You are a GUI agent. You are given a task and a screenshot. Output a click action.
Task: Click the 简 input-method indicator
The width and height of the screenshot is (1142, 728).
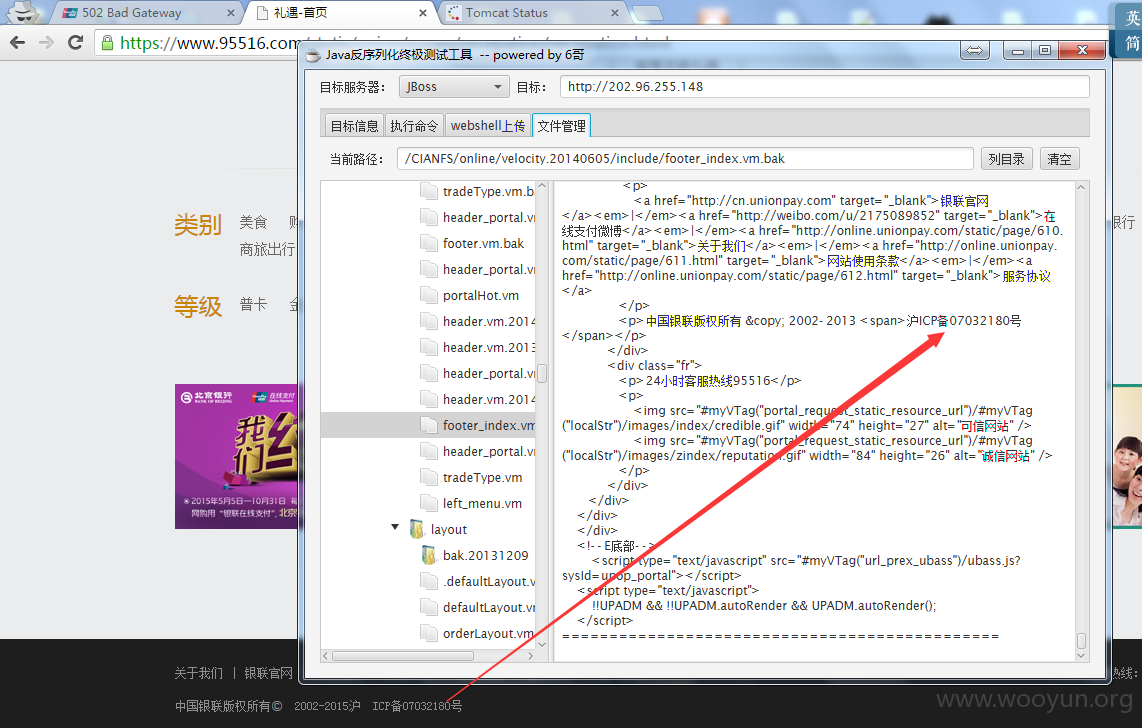[x=1133, y=44]
